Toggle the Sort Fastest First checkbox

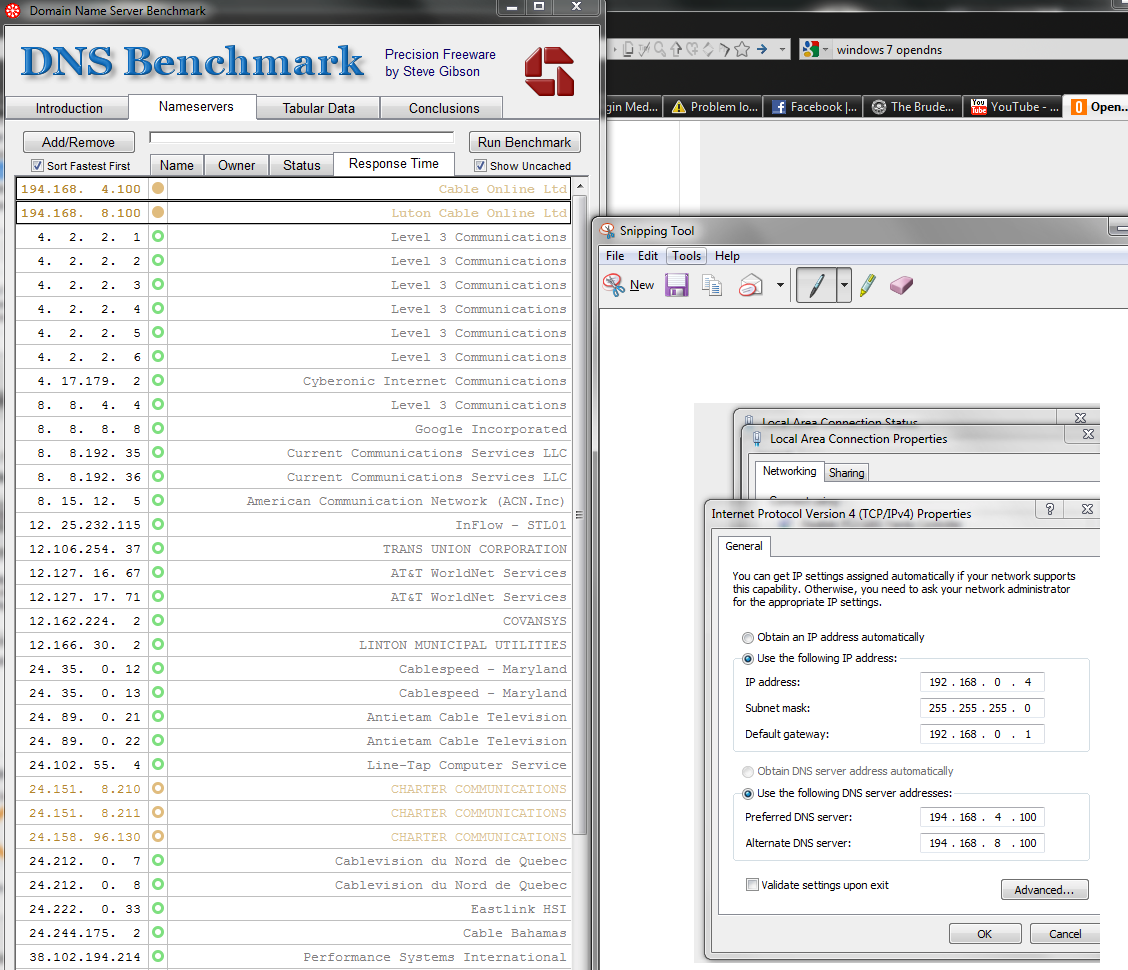37,166
